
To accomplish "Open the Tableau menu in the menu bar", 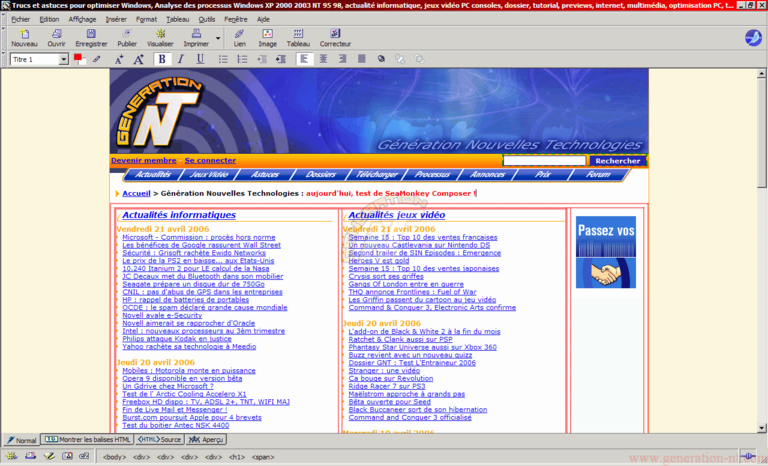I will pos(177,19).
